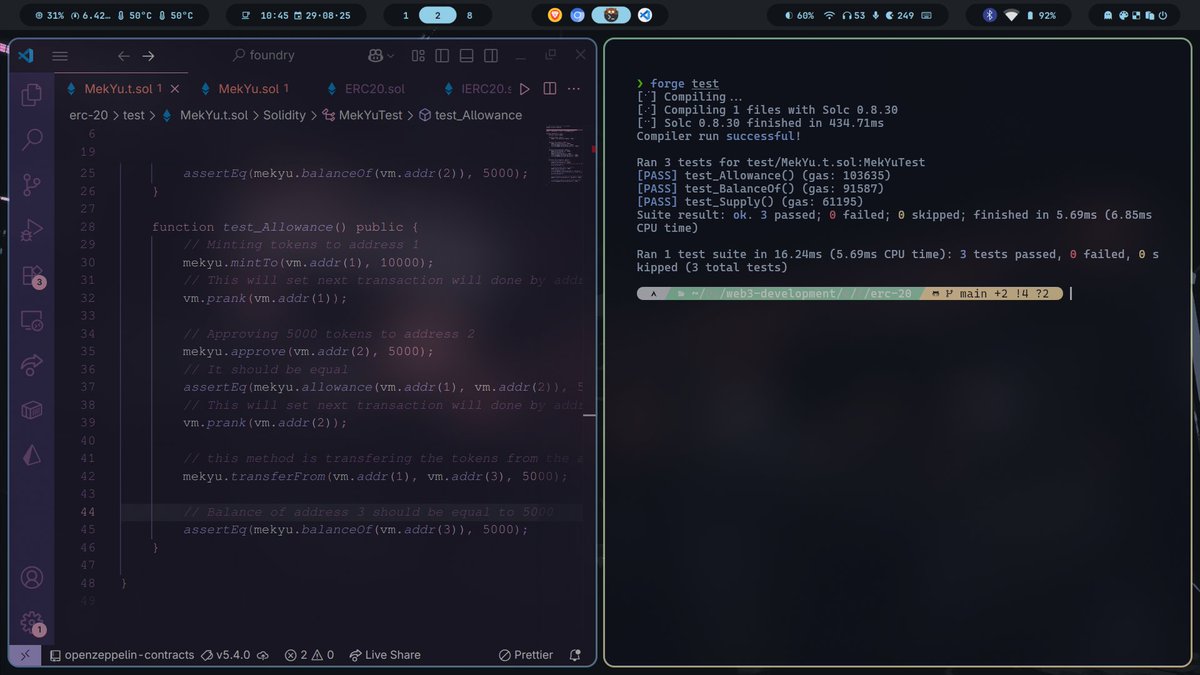The height and width of the screenshot is (675, 1200).
Task: Close the MekYu.t.sol tab
Action: point(175,89)
